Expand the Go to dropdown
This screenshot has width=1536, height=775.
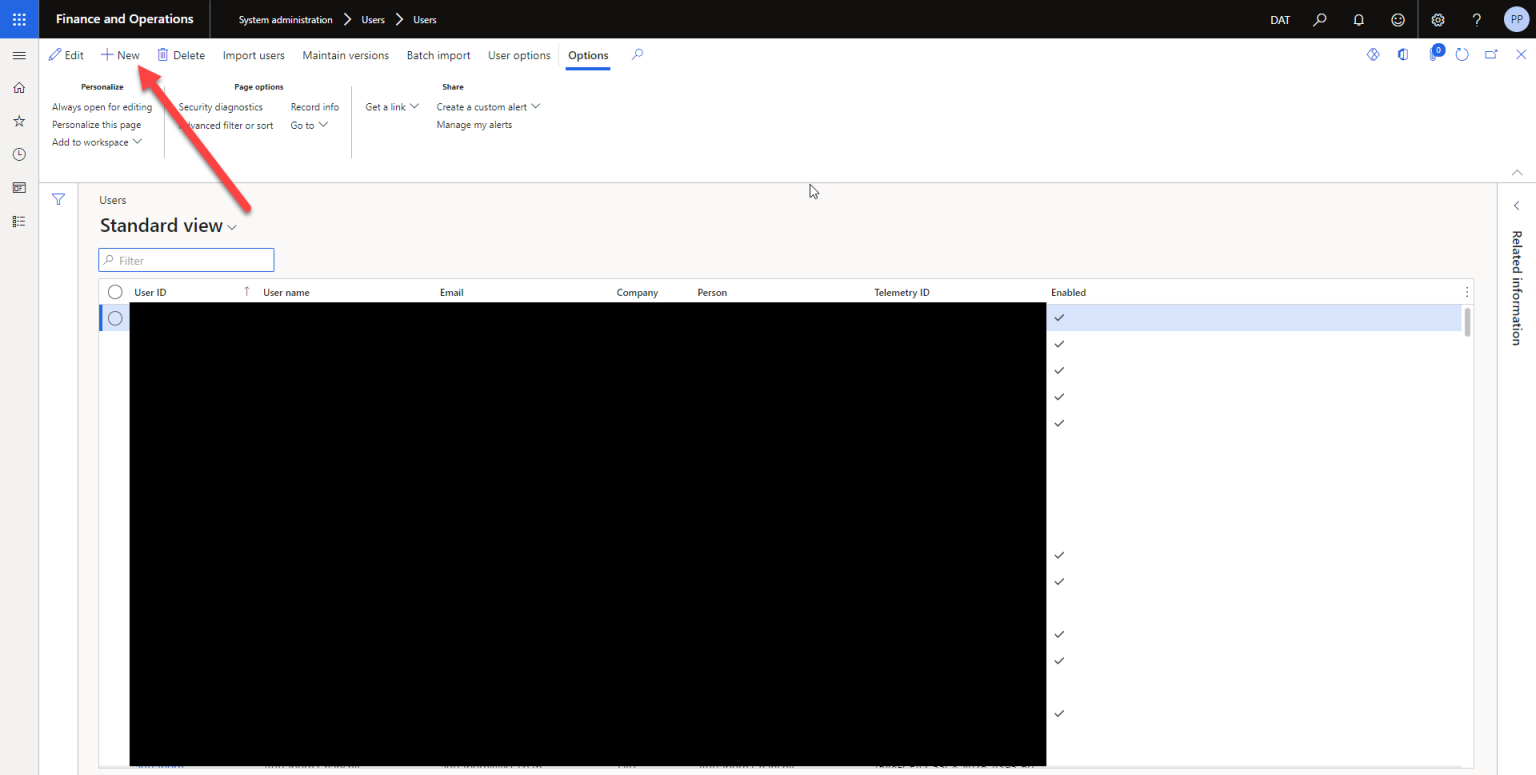pyautogui.click(x=309, y=125)
